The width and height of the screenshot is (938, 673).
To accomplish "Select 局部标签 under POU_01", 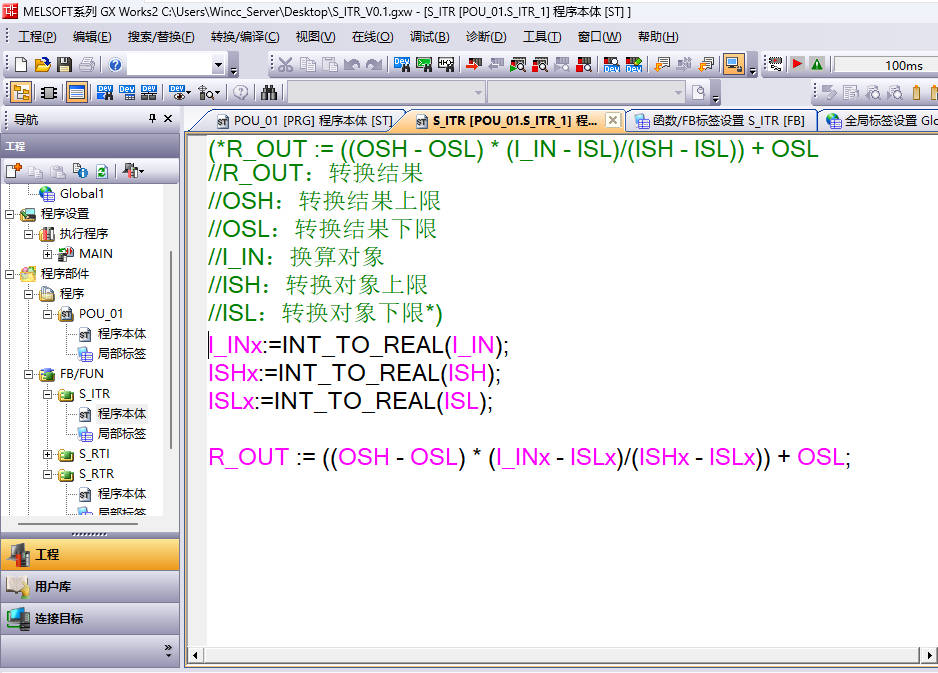I will point(121,354).
